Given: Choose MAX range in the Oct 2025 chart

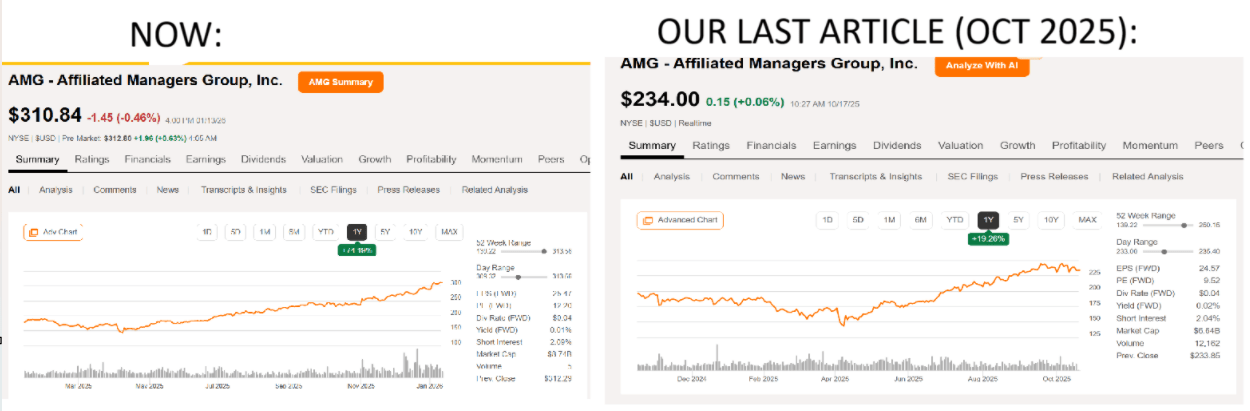Looking at the screenshot, I should [1087, 220].
